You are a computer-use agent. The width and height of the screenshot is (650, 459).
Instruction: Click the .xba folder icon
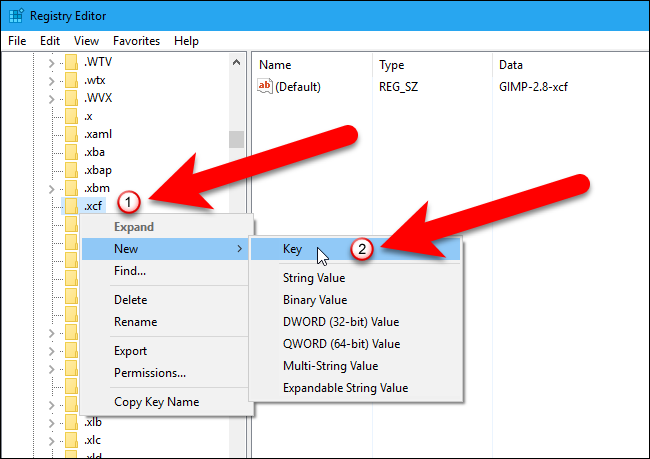pyautogui.click(x=71, y=152)
